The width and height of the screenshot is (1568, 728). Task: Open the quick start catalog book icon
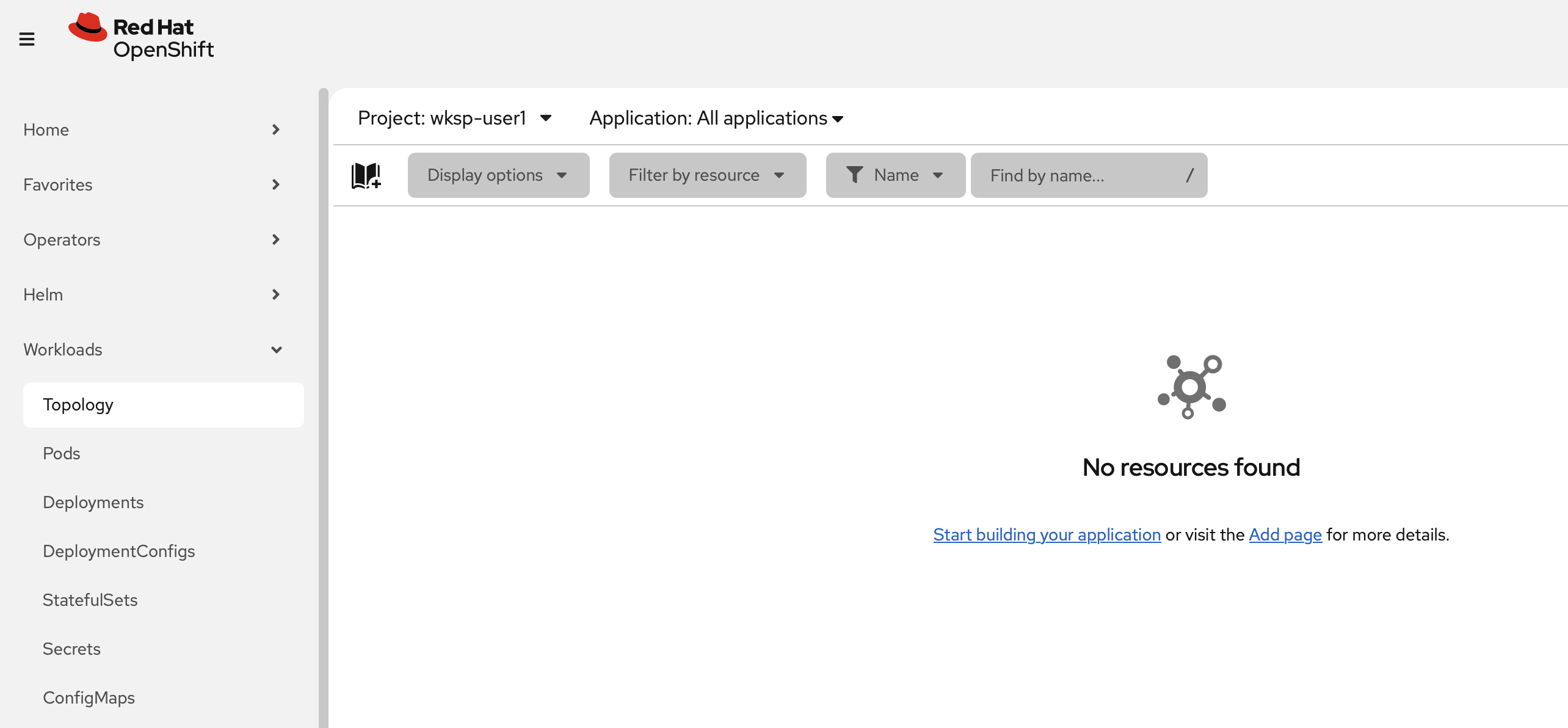(366, 176)
